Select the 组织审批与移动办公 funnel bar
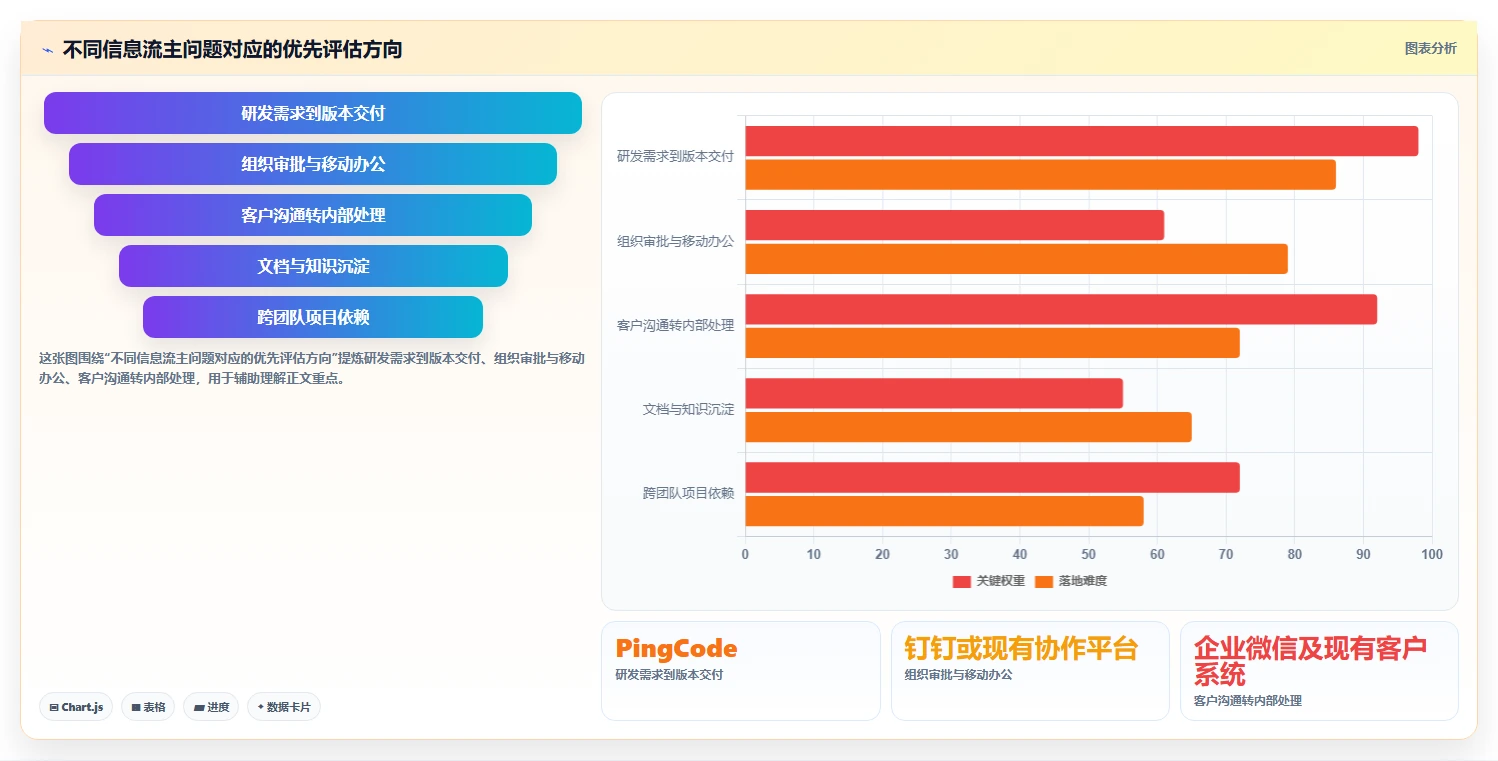 313,164
